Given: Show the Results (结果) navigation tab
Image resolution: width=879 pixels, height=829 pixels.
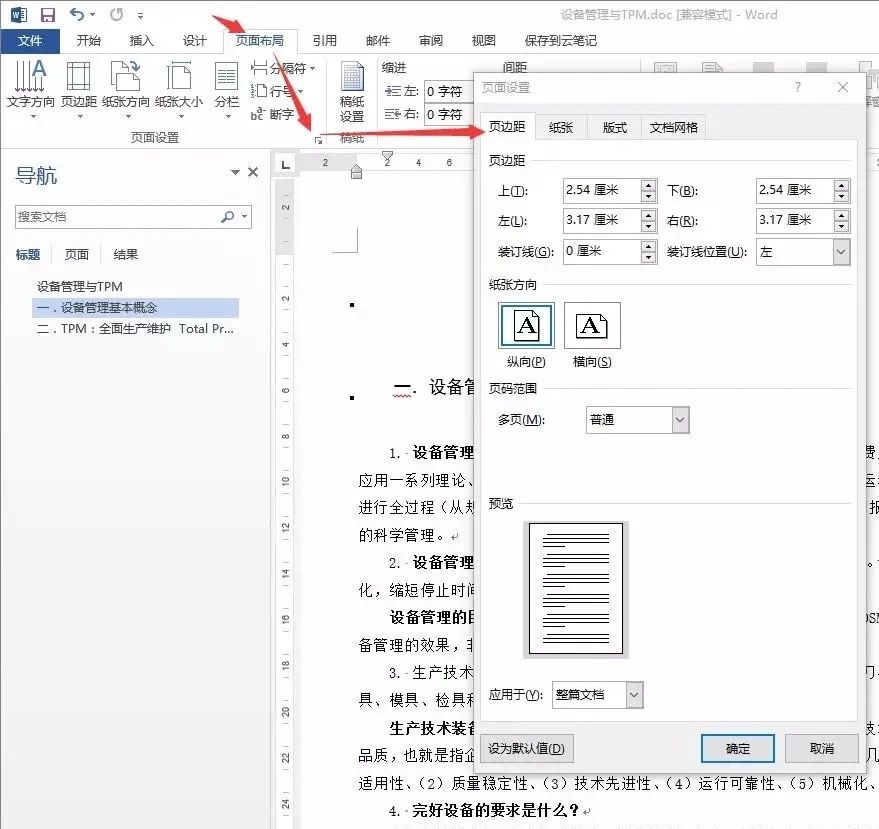Looking at the screenshot, I should pos(126,254).
